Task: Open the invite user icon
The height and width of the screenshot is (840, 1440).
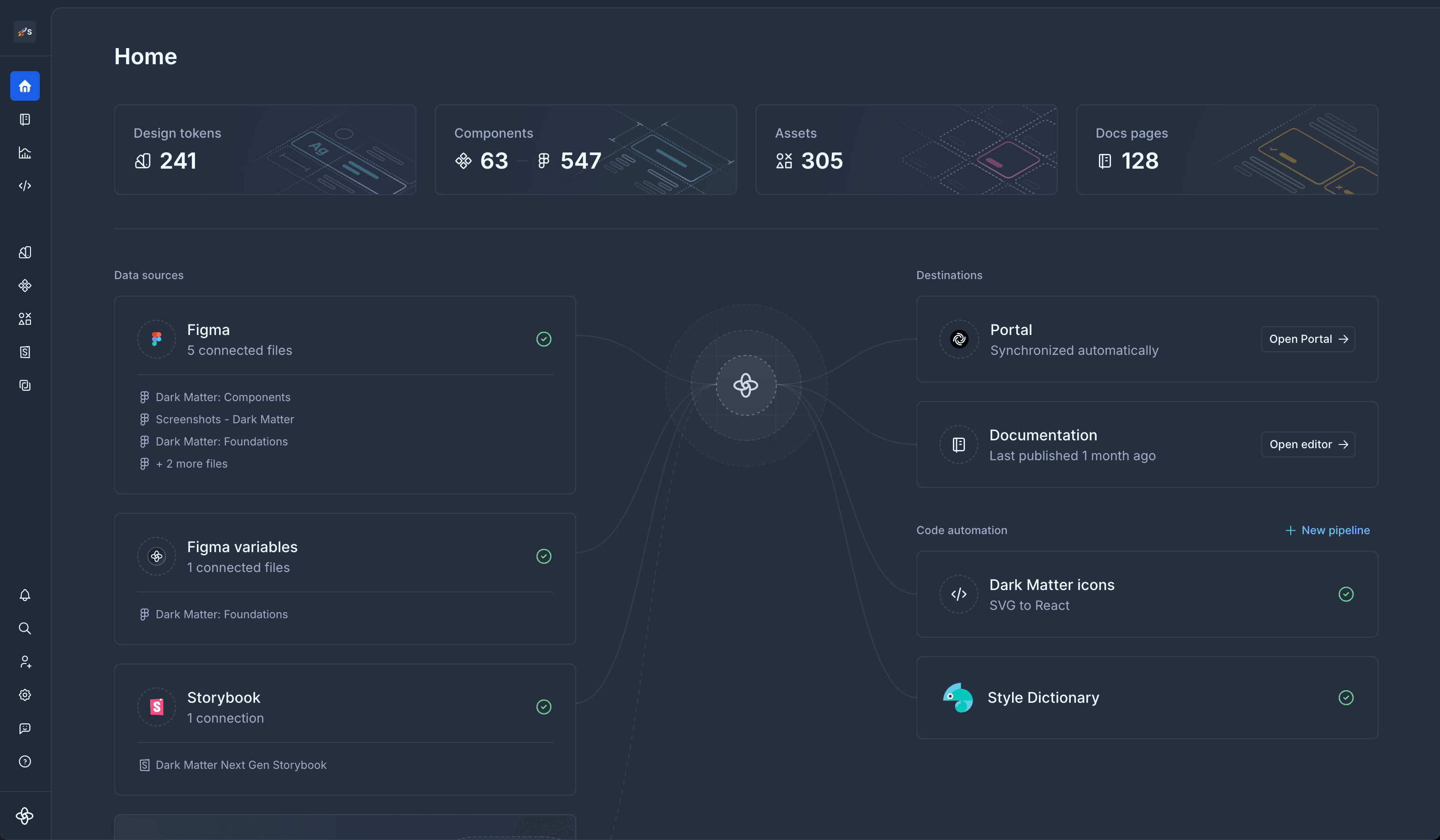Action: tap(24, 662)
